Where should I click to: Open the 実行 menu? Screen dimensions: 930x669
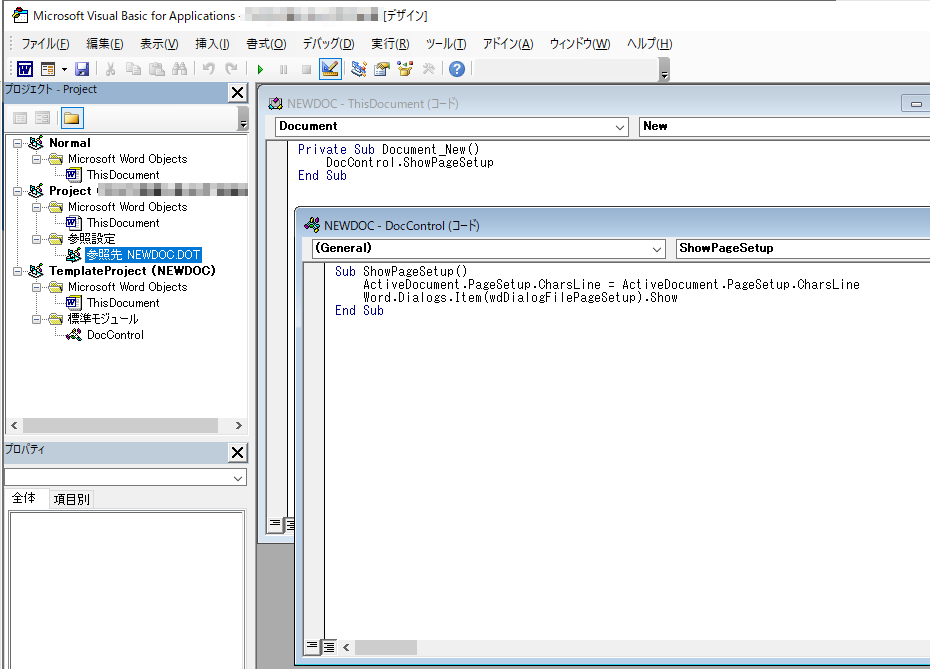click(390, 44)
